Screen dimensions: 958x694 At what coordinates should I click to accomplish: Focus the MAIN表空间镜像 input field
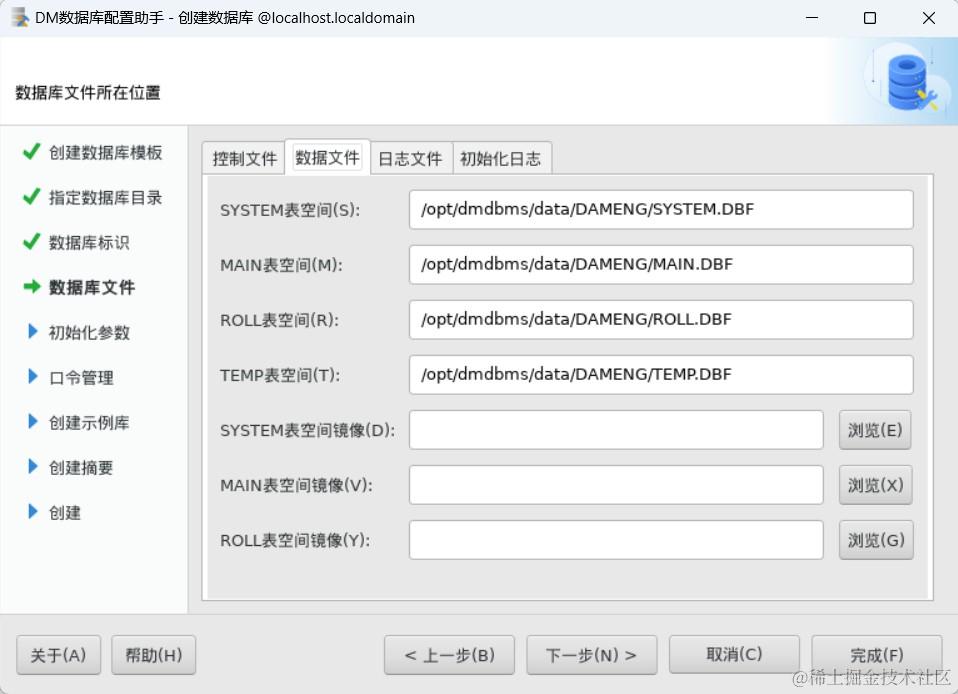coord(616,485)
